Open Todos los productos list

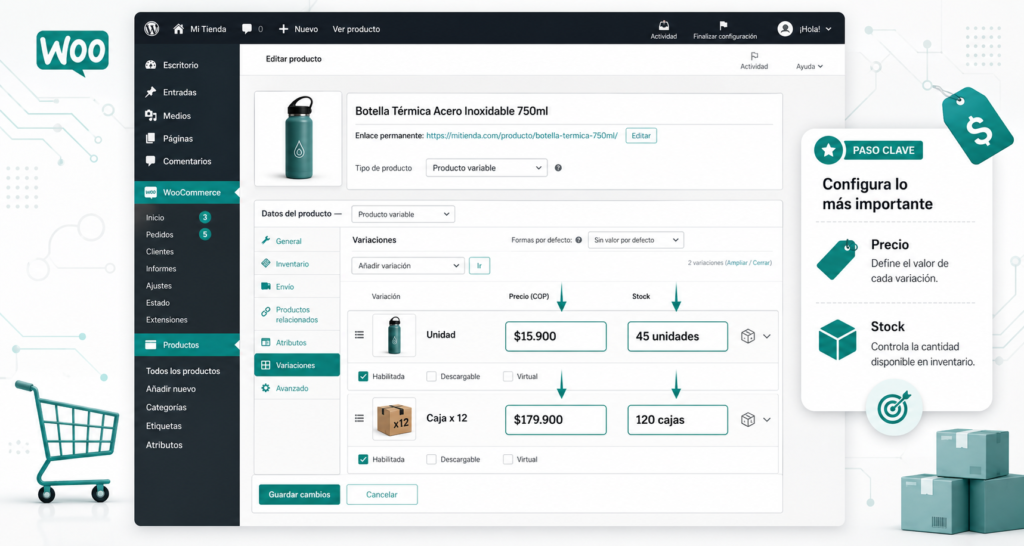183,371
